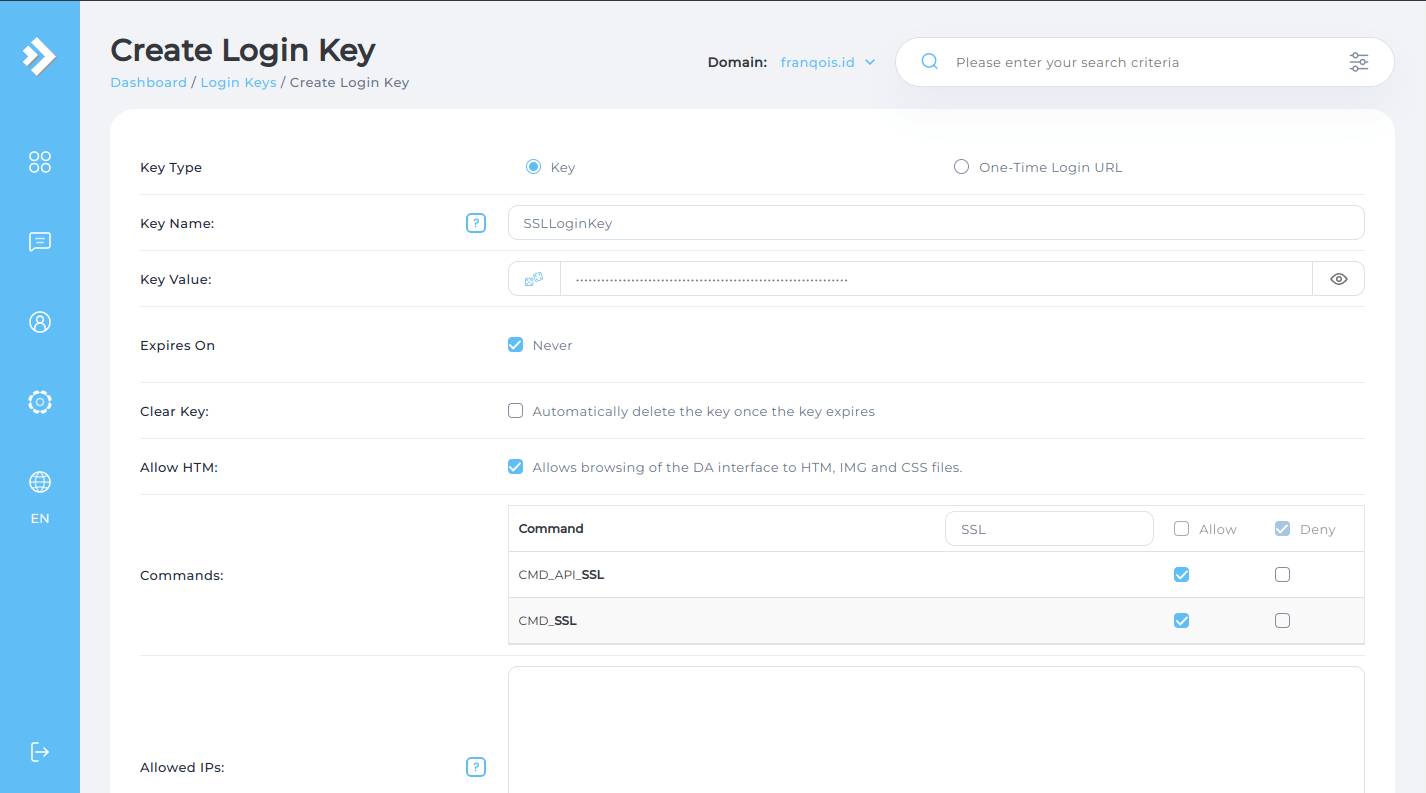Click the Key Value password field
This screenshot has width=1426, height=793.
(936, 279)
